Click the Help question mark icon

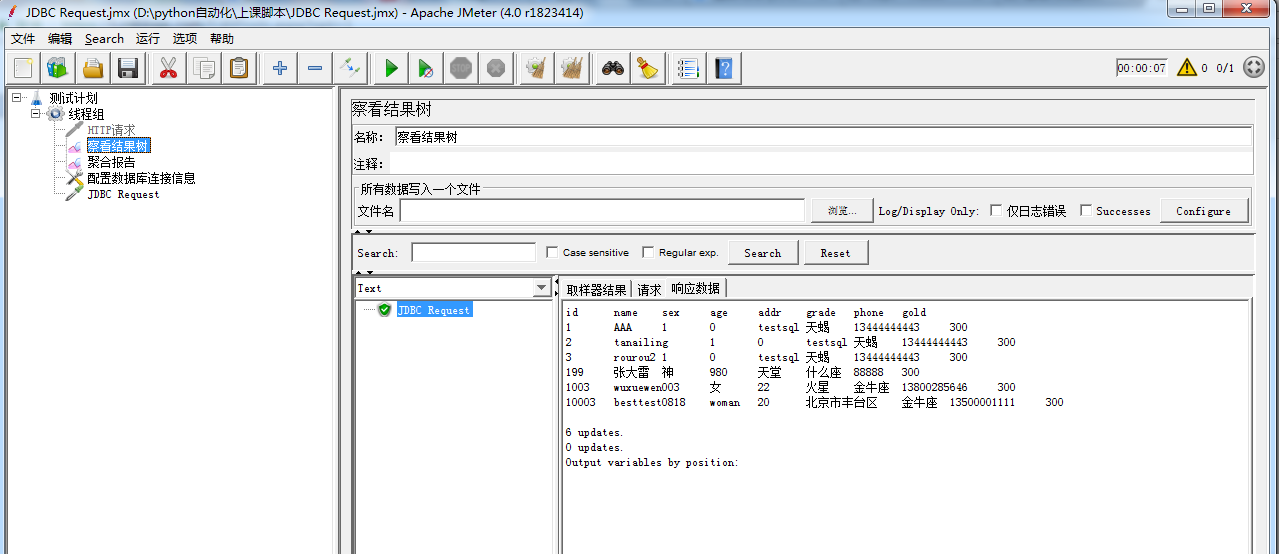coord(724,68)
